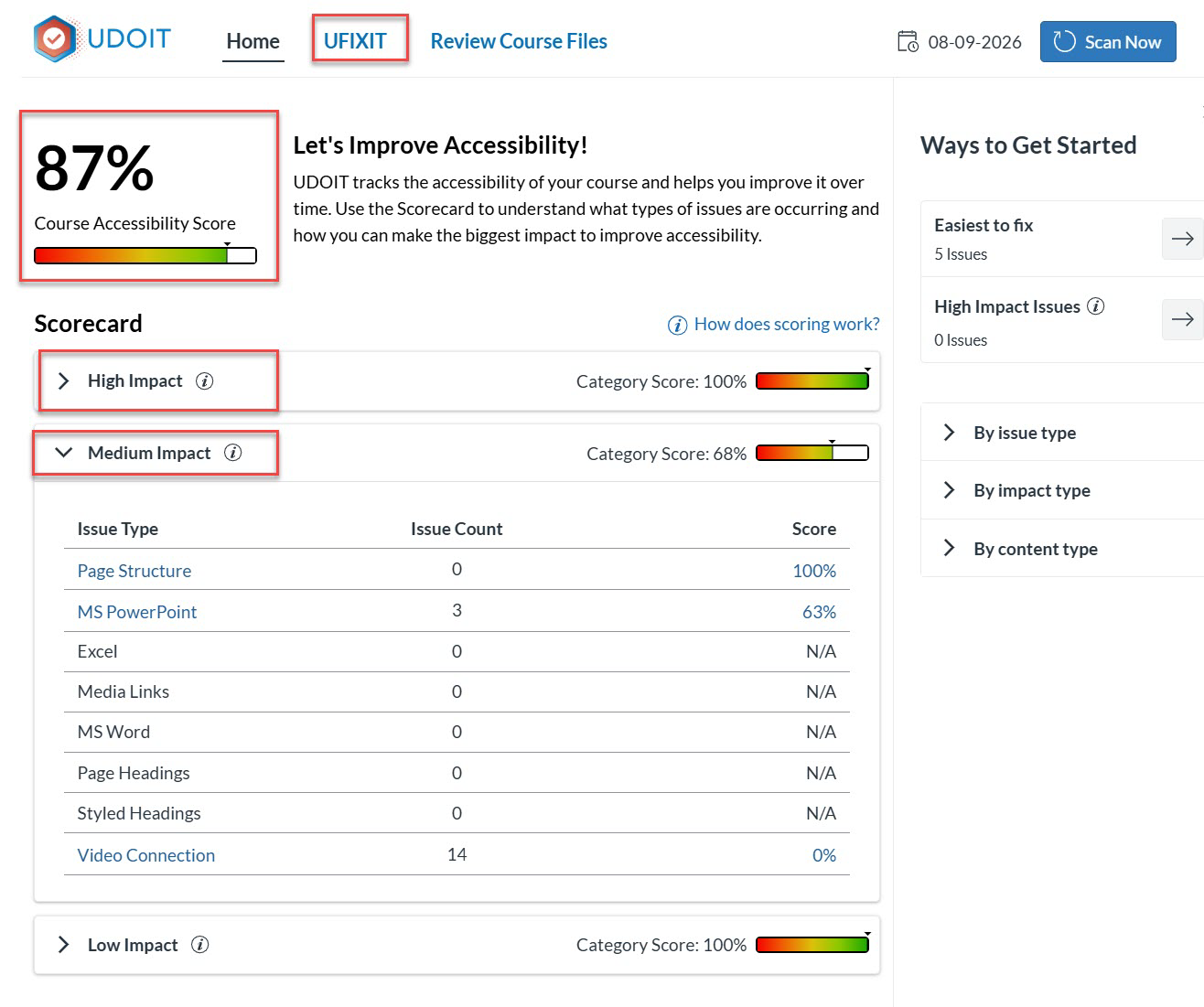Viewport: 1204px width, 1007px height.
Task: Open info icon next to Low Impact
Action: [199, 945]
